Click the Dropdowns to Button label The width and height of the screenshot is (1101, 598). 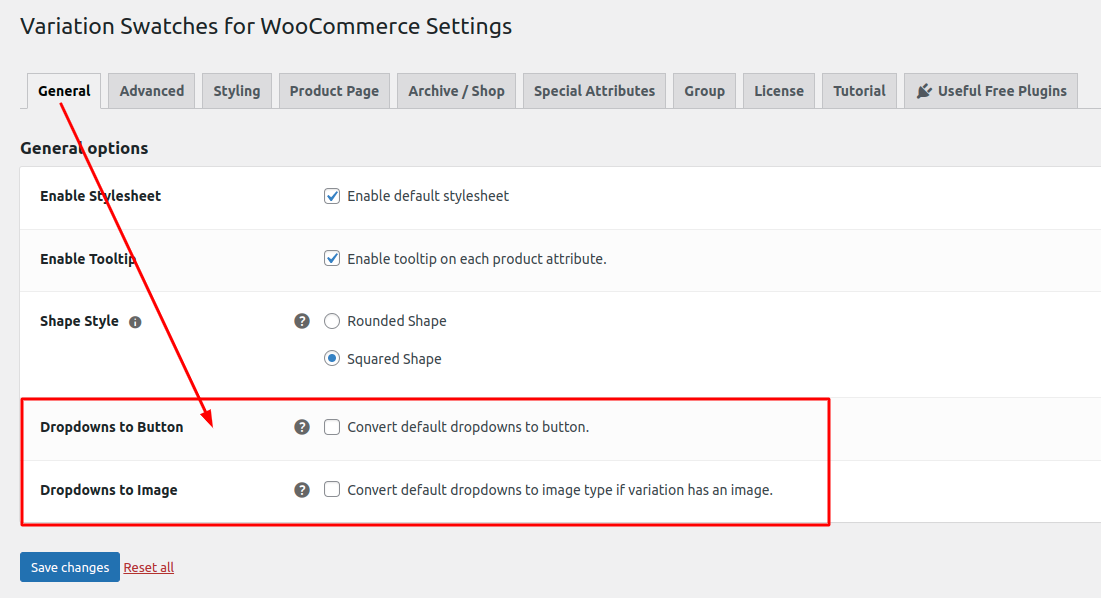tap(112, 427)
